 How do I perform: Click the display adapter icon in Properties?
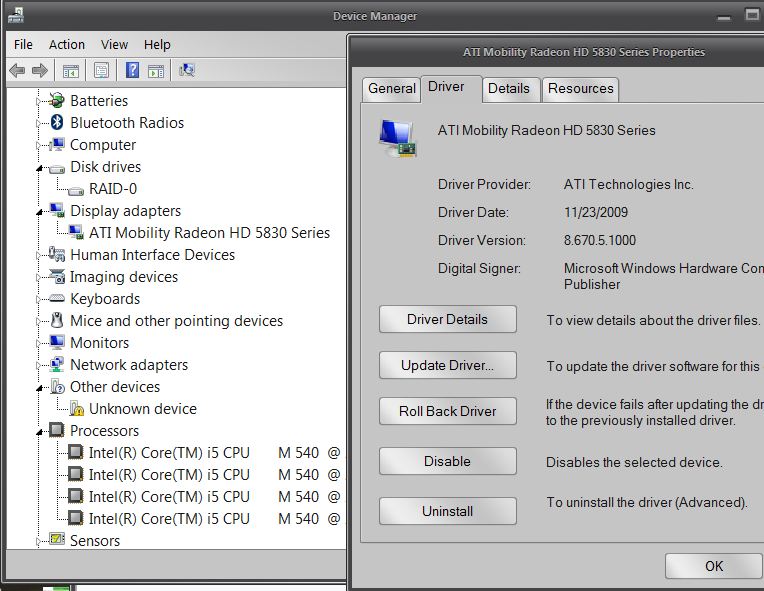click(x=398, y=138)
